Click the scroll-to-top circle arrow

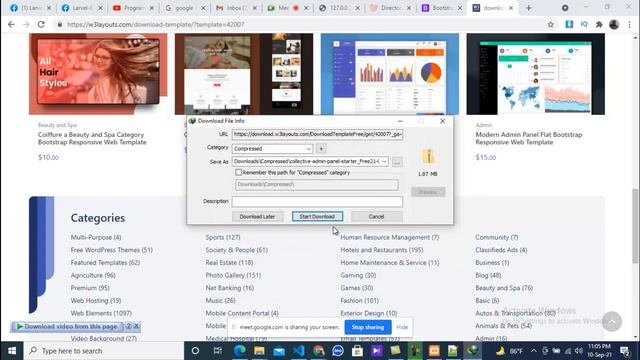pos(611,322)
